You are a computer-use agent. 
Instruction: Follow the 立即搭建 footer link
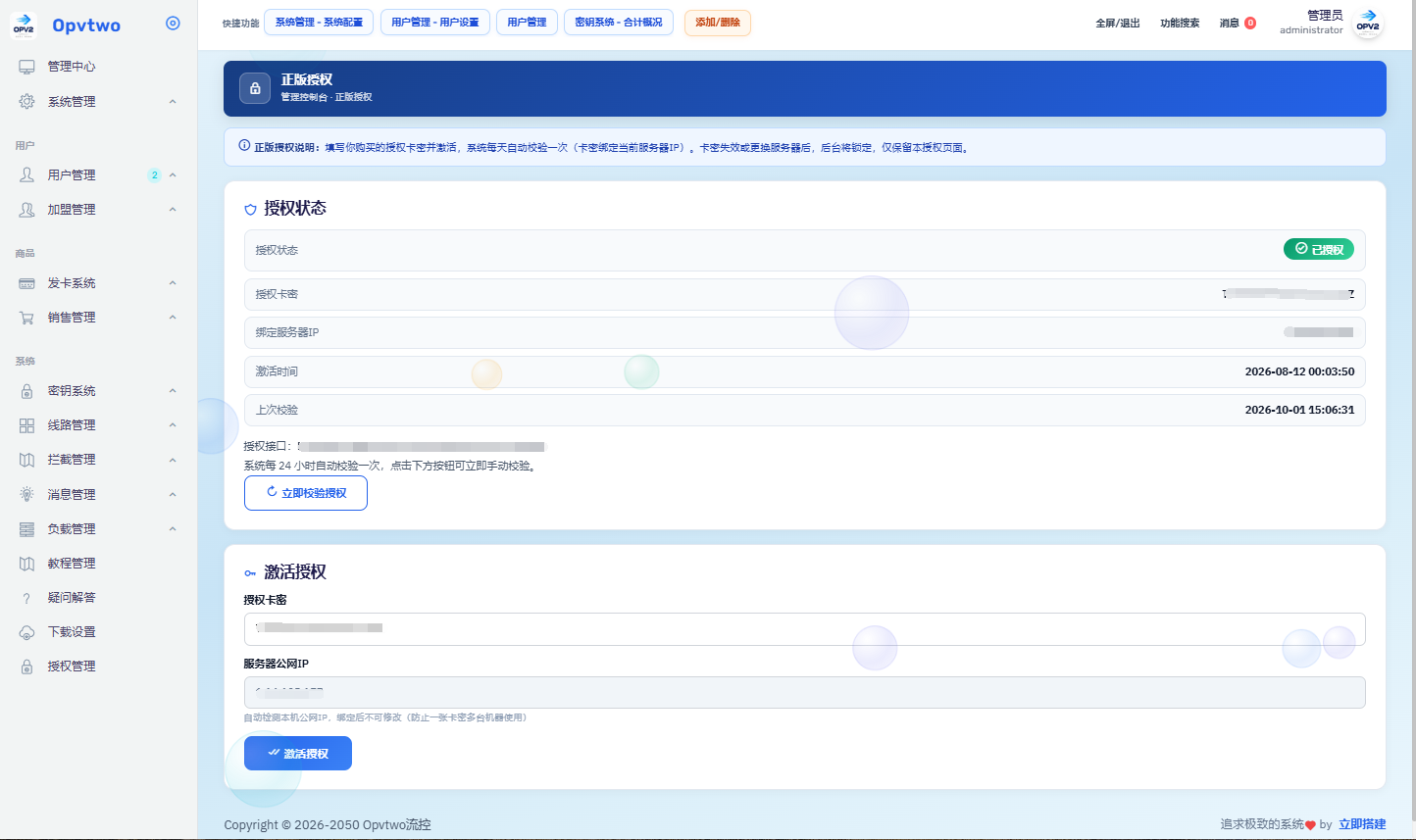[x=1362, y=824]
